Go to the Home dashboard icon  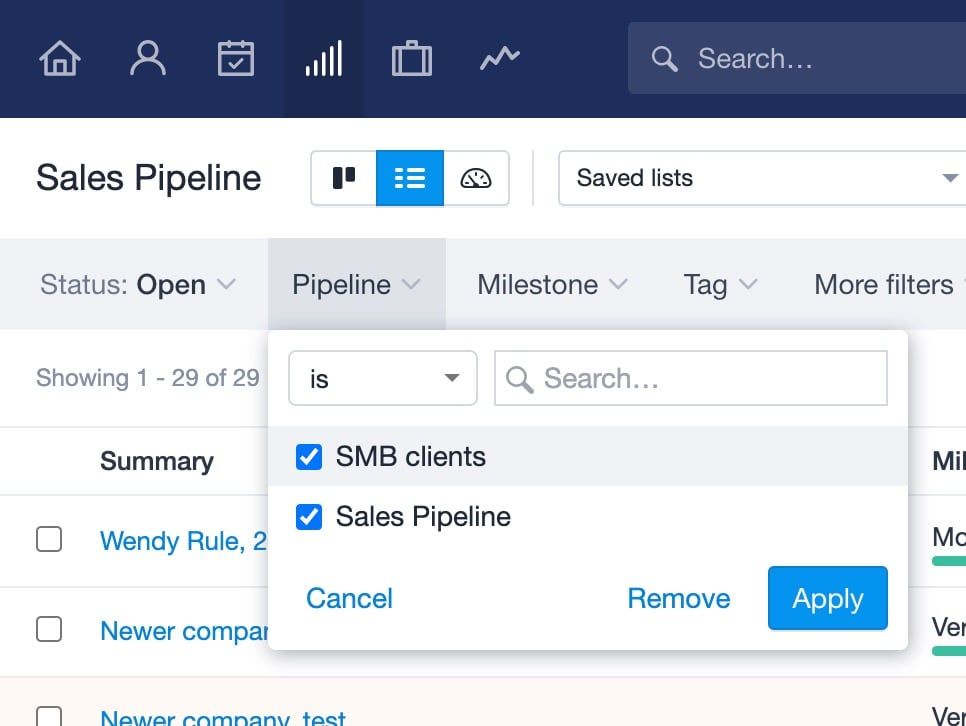click(59, 59)
